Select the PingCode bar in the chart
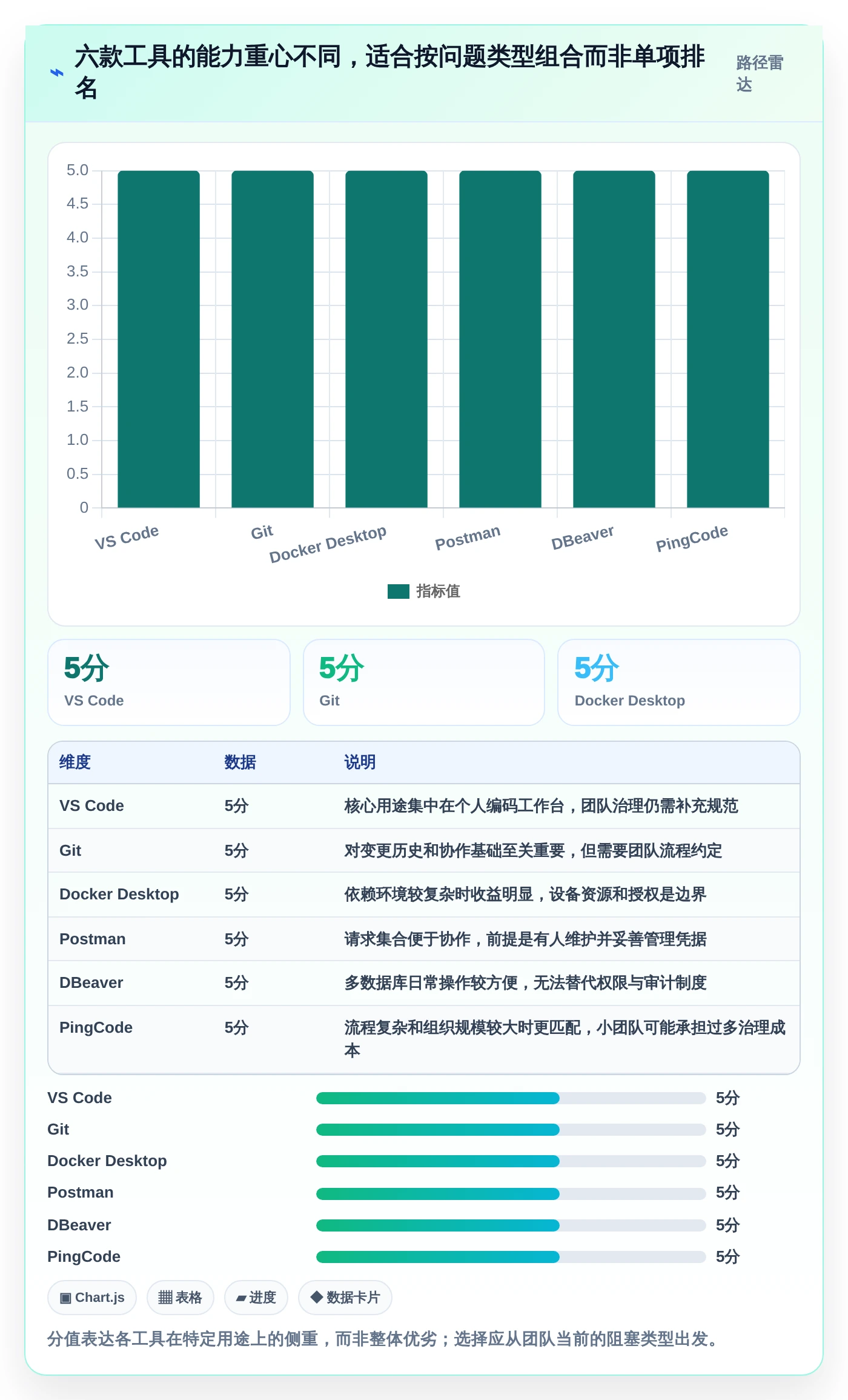Viewport: 848px width, 1400px height. point(728,339)
